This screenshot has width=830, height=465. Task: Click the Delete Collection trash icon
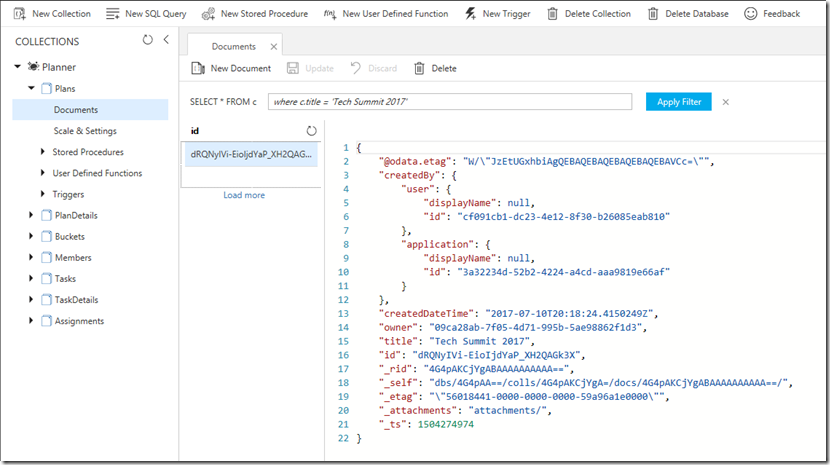[552, 14]
